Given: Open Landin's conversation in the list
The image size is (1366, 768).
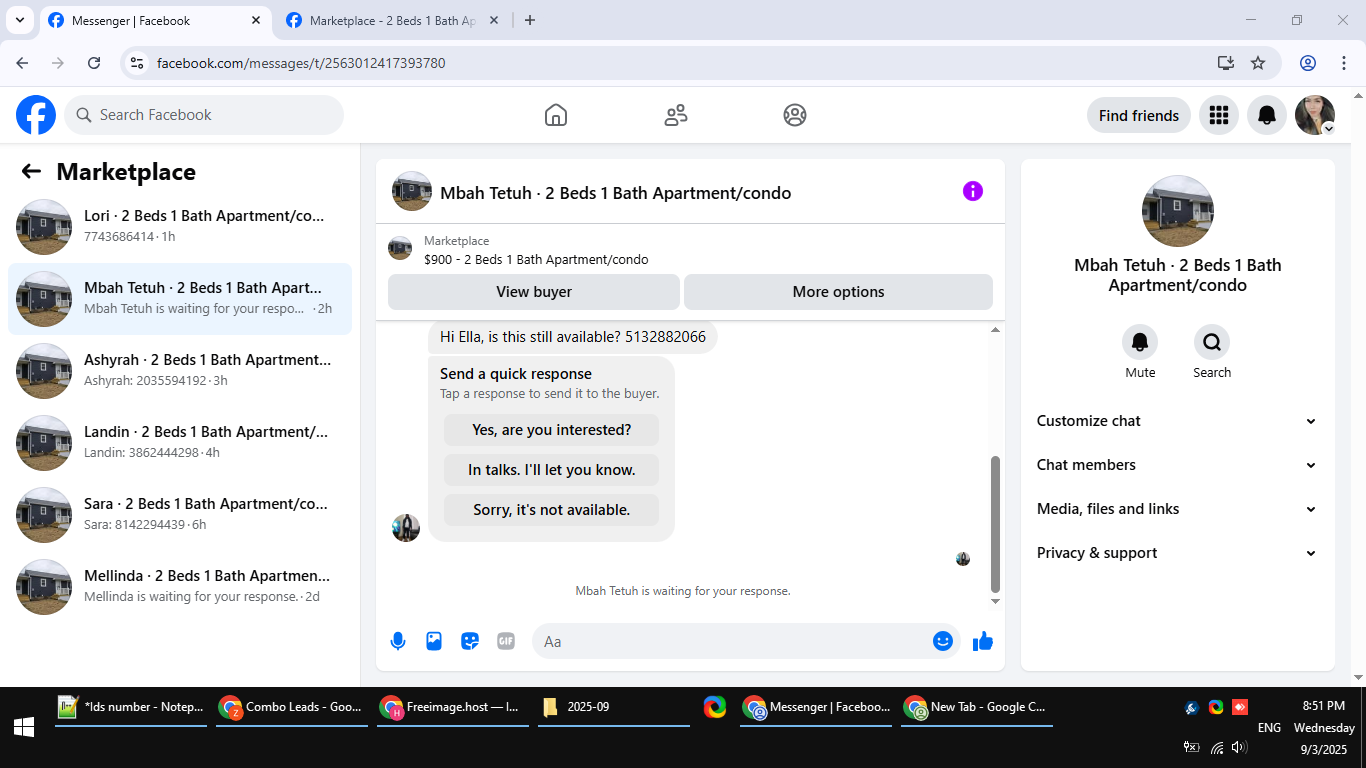Looking at the screenshot, I should (180, 443).
